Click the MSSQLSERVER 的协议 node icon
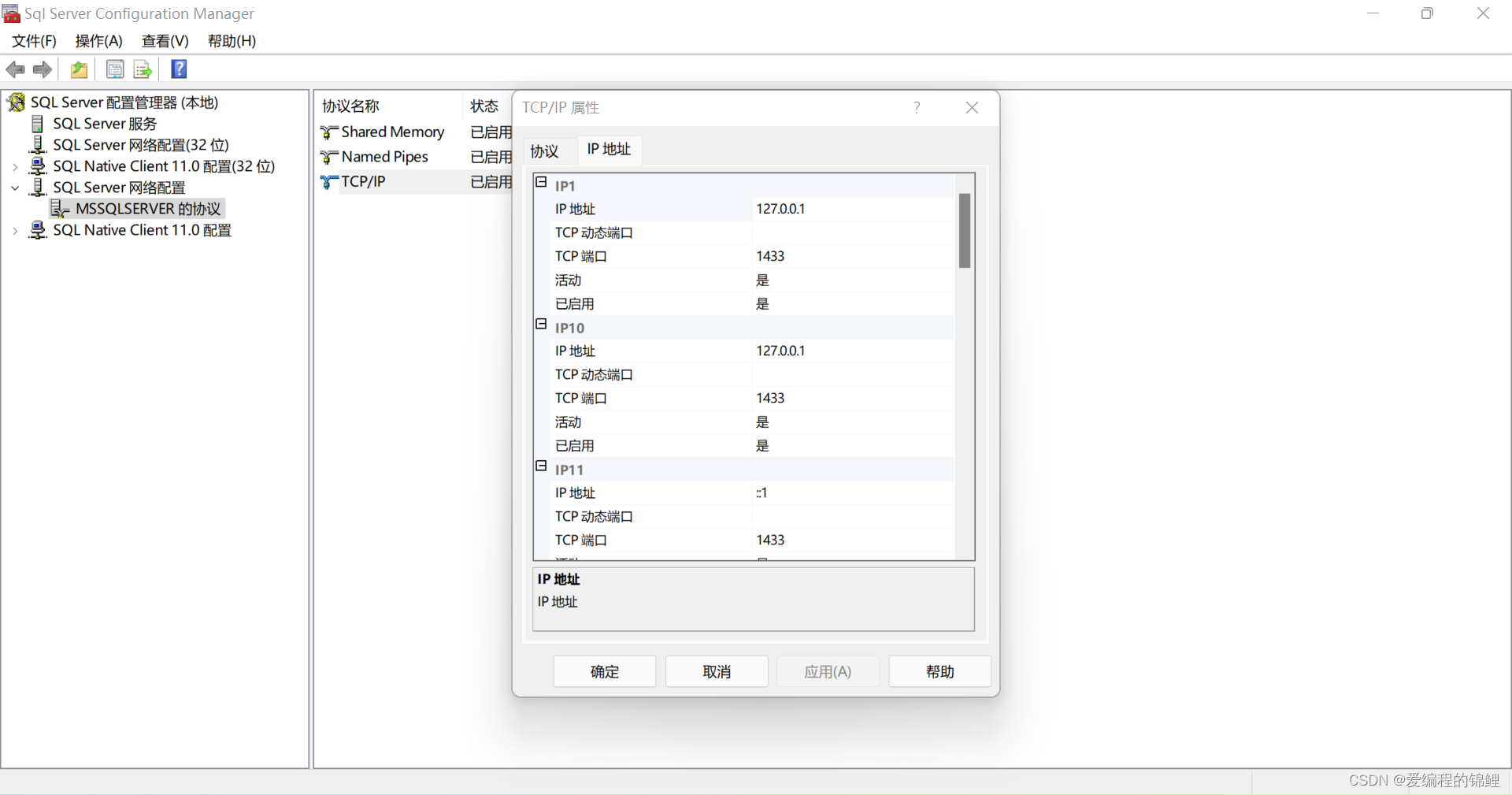 [x=60, y=209]
